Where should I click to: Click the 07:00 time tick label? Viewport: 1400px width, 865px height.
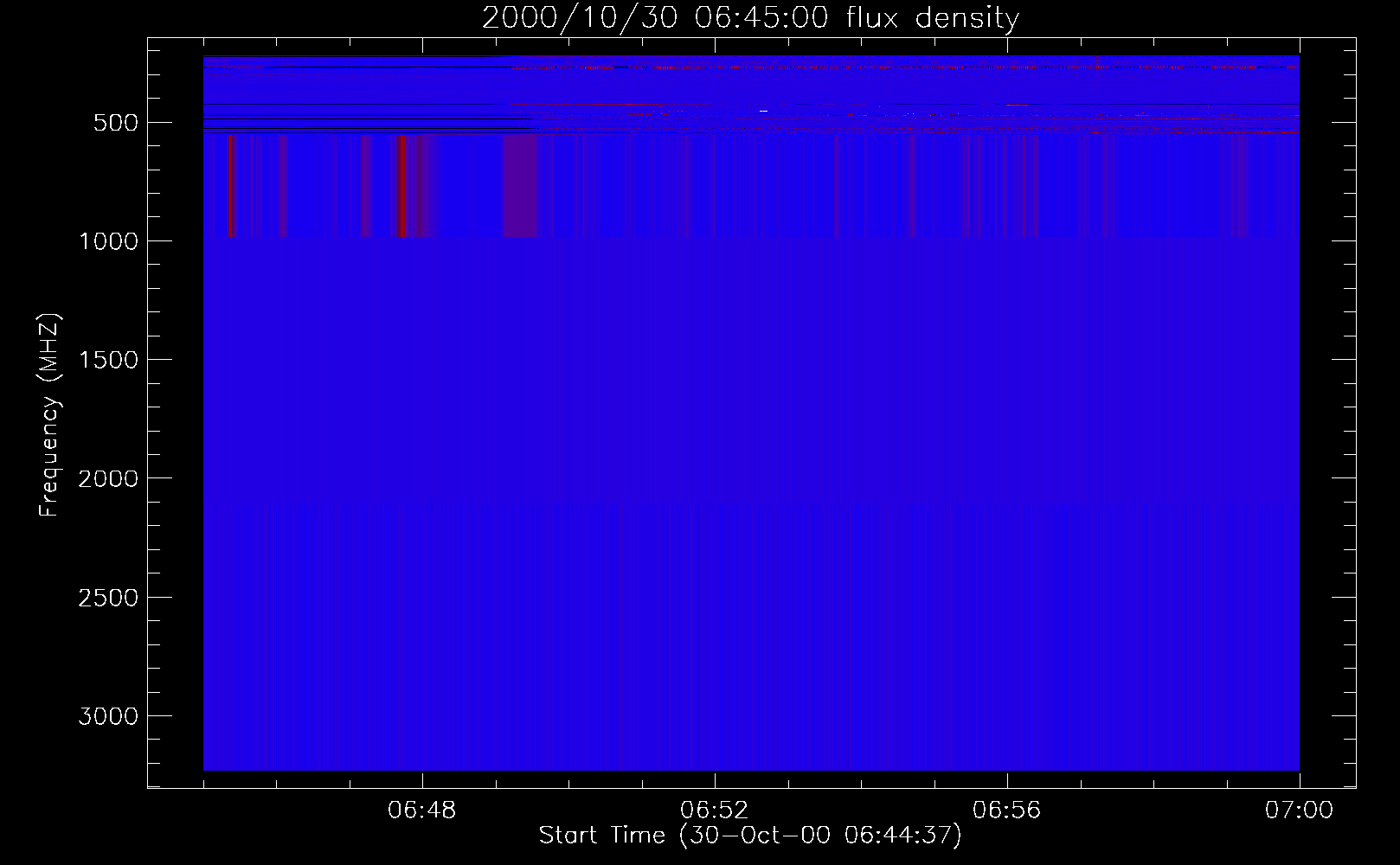tap(1299, 811)
